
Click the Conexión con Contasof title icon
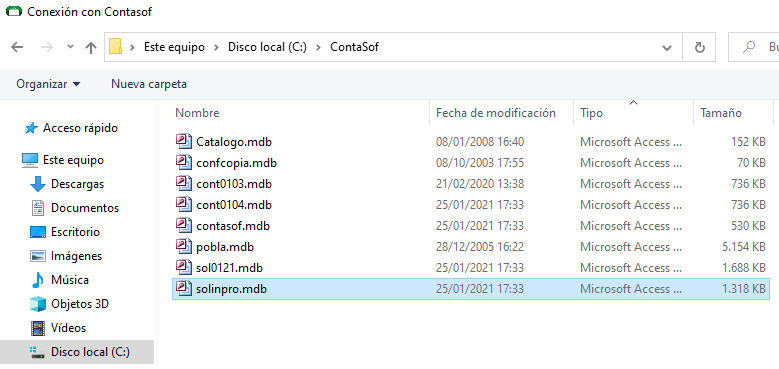(13, 11)
